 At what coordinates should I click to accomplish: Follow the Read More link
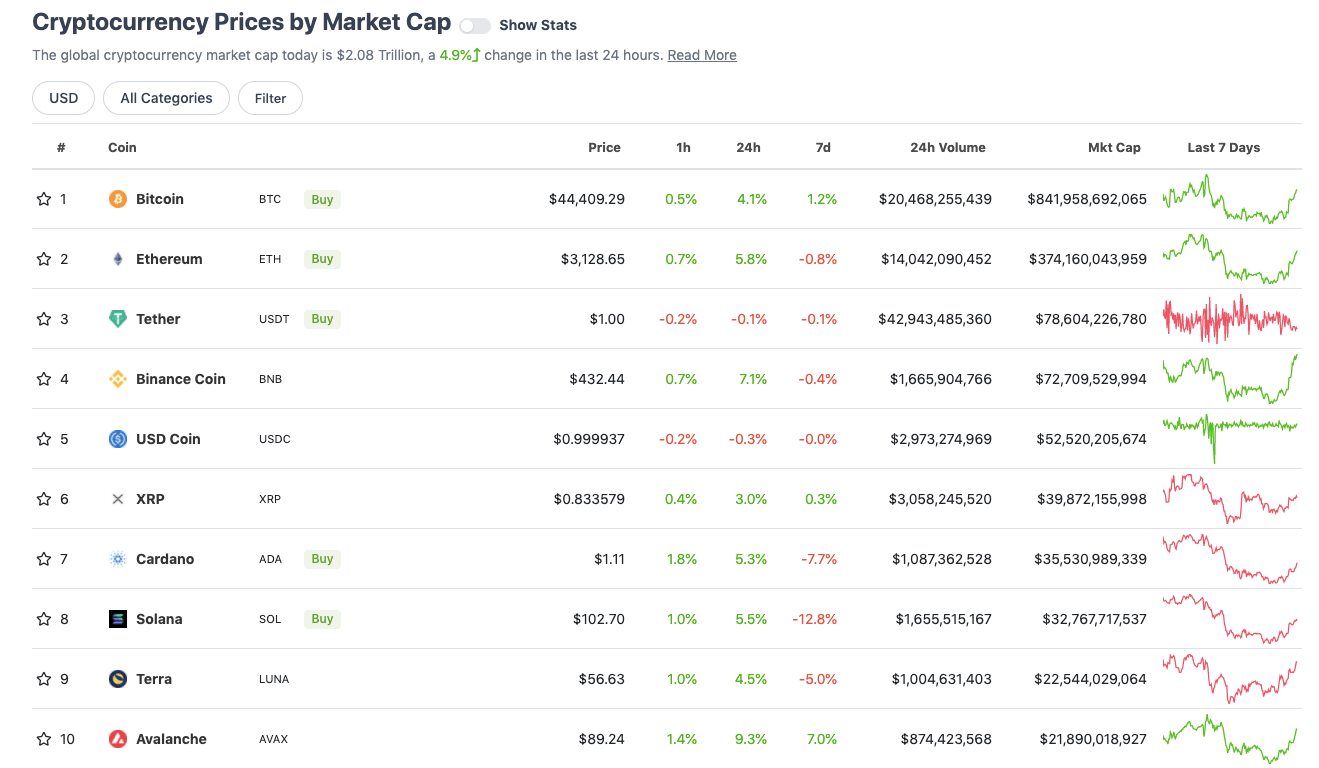tap(702, 55)
